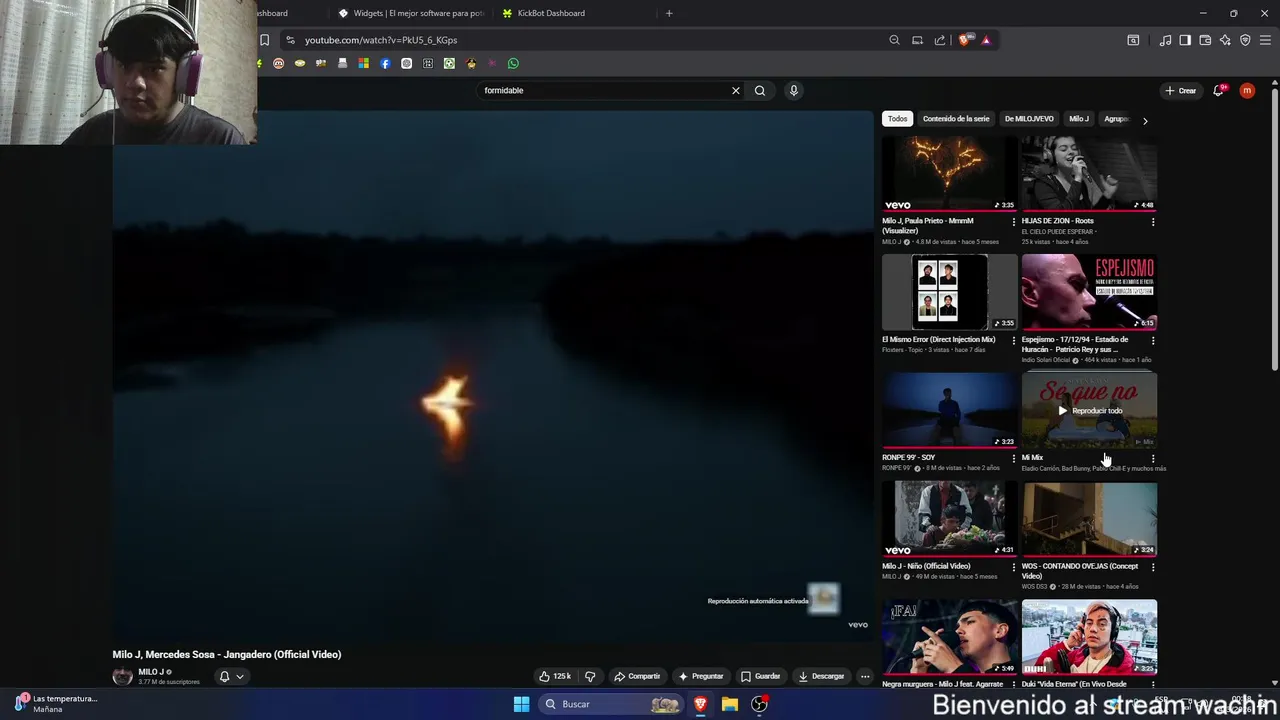Open options menu for WOS CONTANDO OVEJAS

pos(1153,567)
